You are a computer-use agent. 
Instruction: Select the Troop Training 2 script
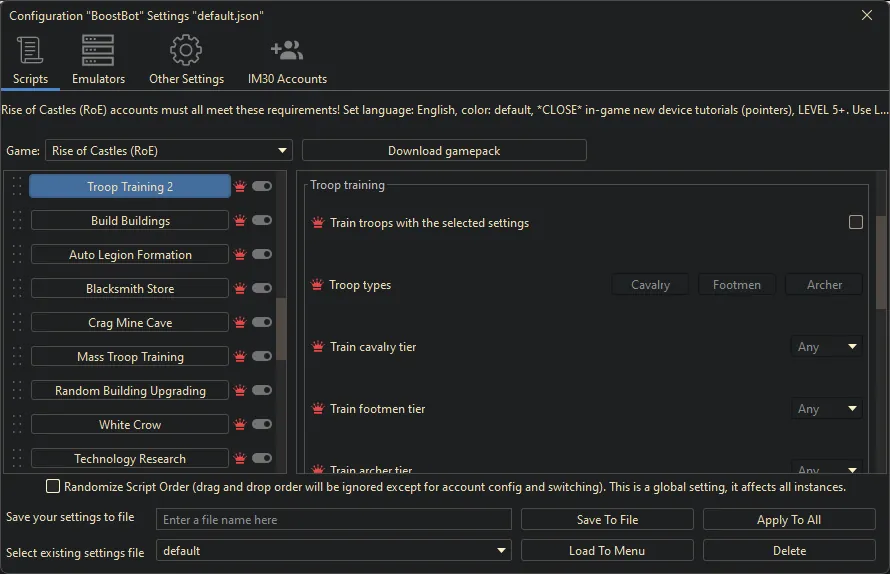point(130,186)
